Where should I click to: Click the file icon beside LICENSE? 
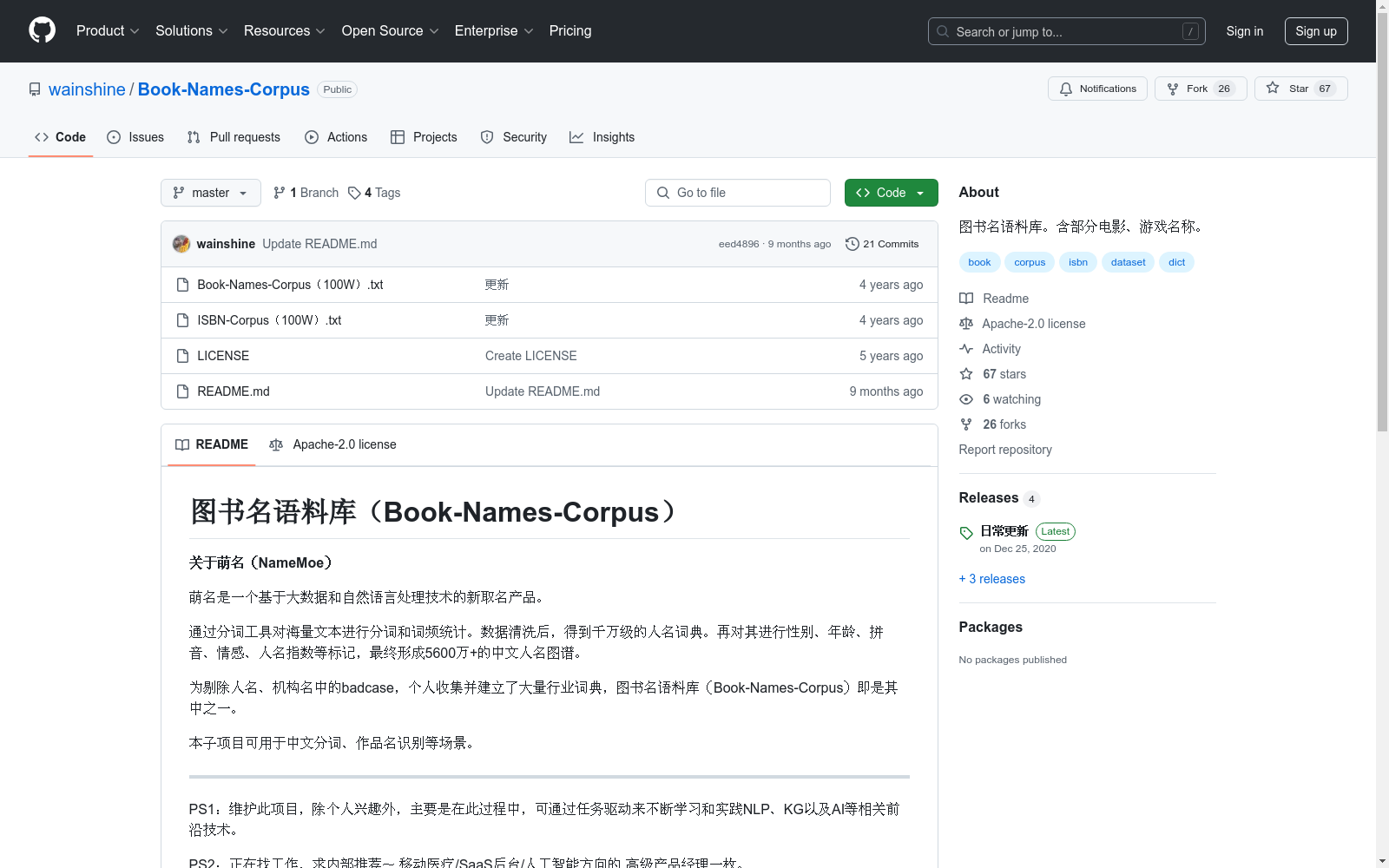pyautogui.click(x=182, y=356)
